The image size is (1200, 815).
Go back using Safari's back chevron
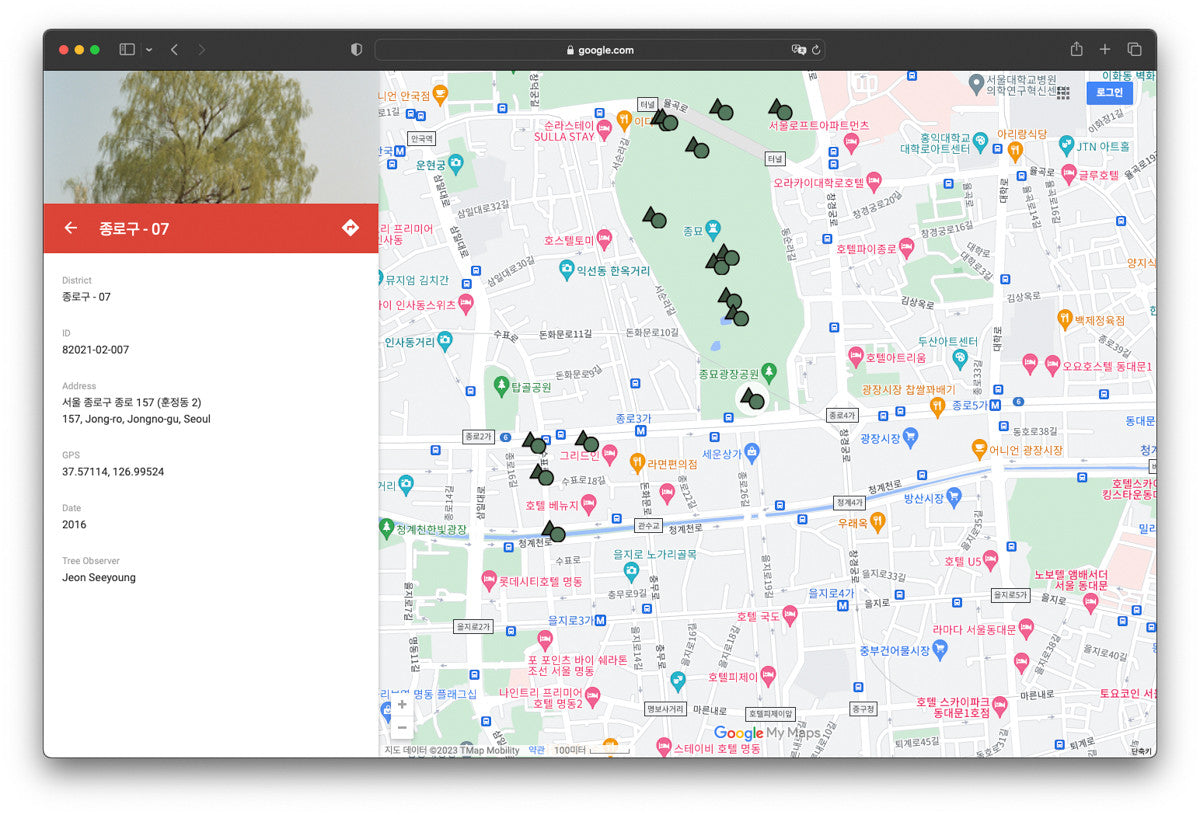[x=174, y=49]
